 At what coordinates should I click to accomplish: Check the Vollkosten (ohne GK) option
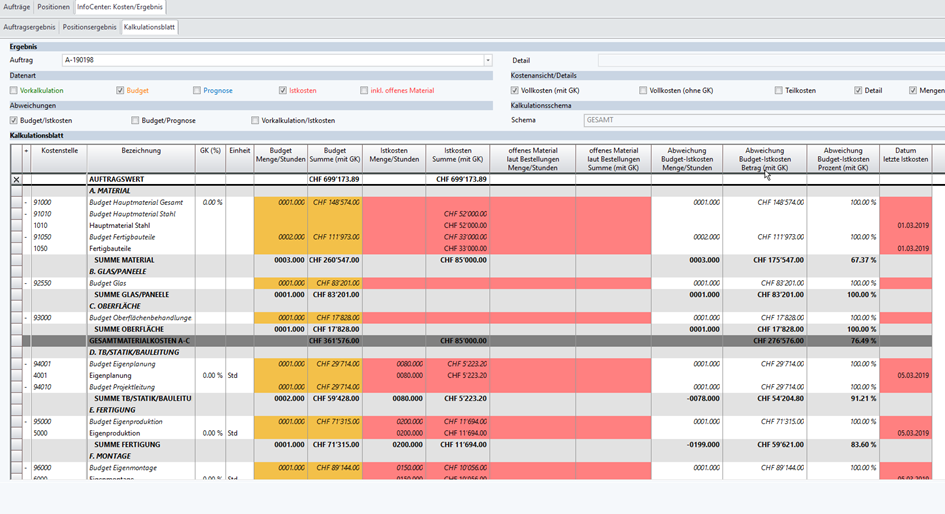click(x=643, y=90)
